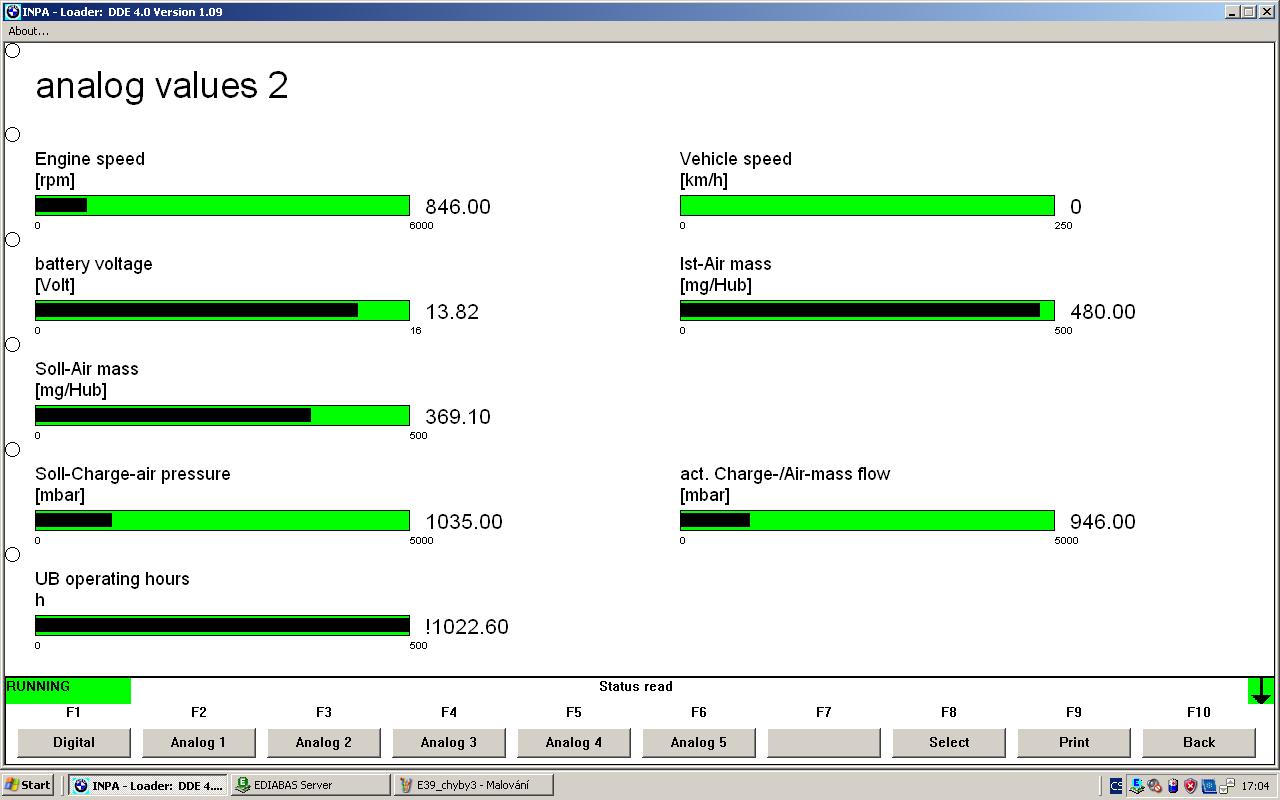Viewport: 1280px width, 800px height.
Task: Click the black down arrow status indicator
Action: (1260, 690)
